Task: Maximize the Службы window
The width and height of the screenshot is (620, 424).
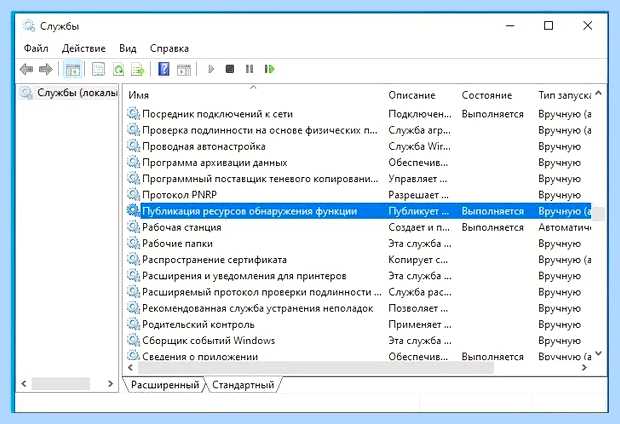Action: pos(548,26)
